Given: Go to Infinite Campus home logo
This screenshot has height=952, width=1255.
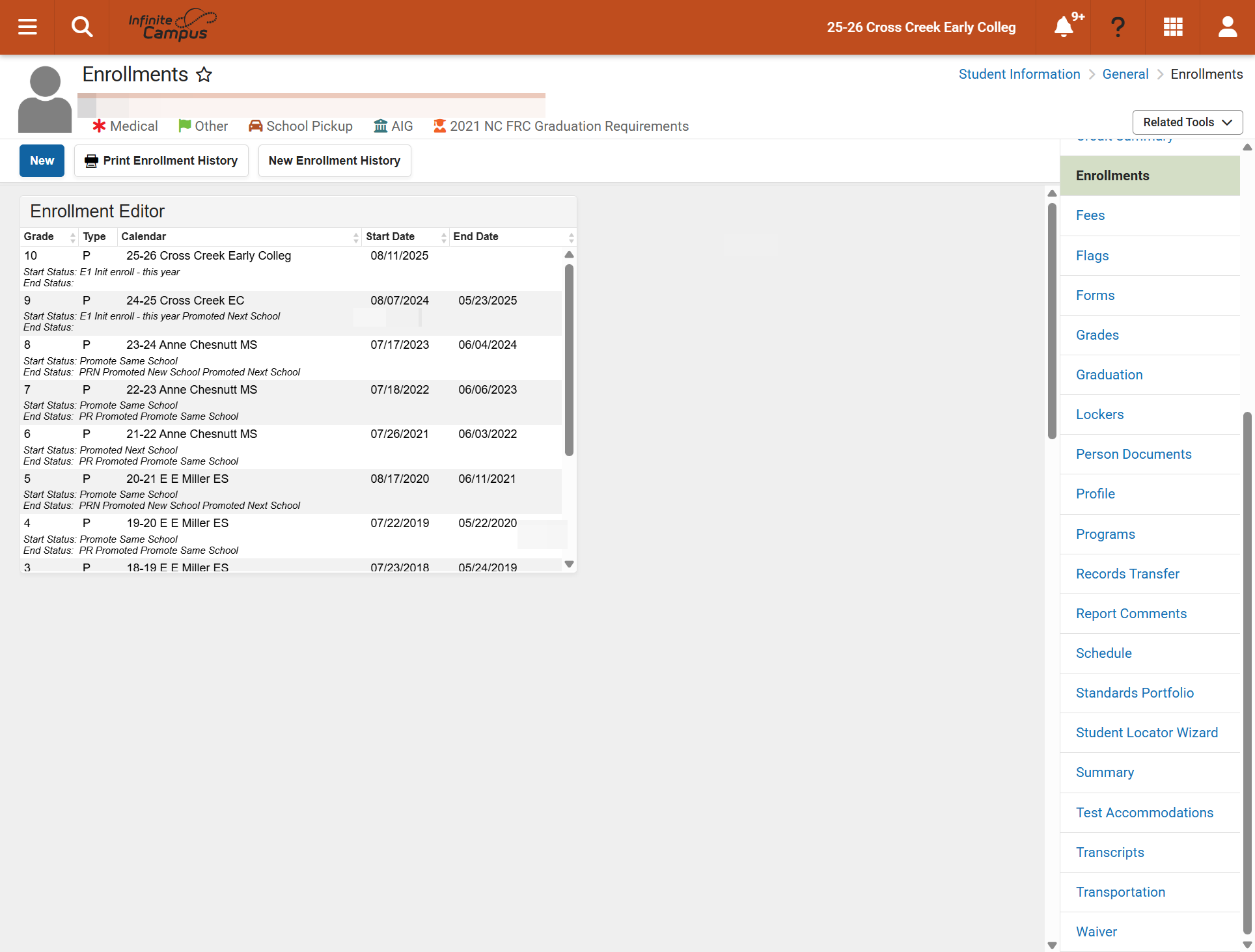Looking at the screenshot, I should (172, 25).
